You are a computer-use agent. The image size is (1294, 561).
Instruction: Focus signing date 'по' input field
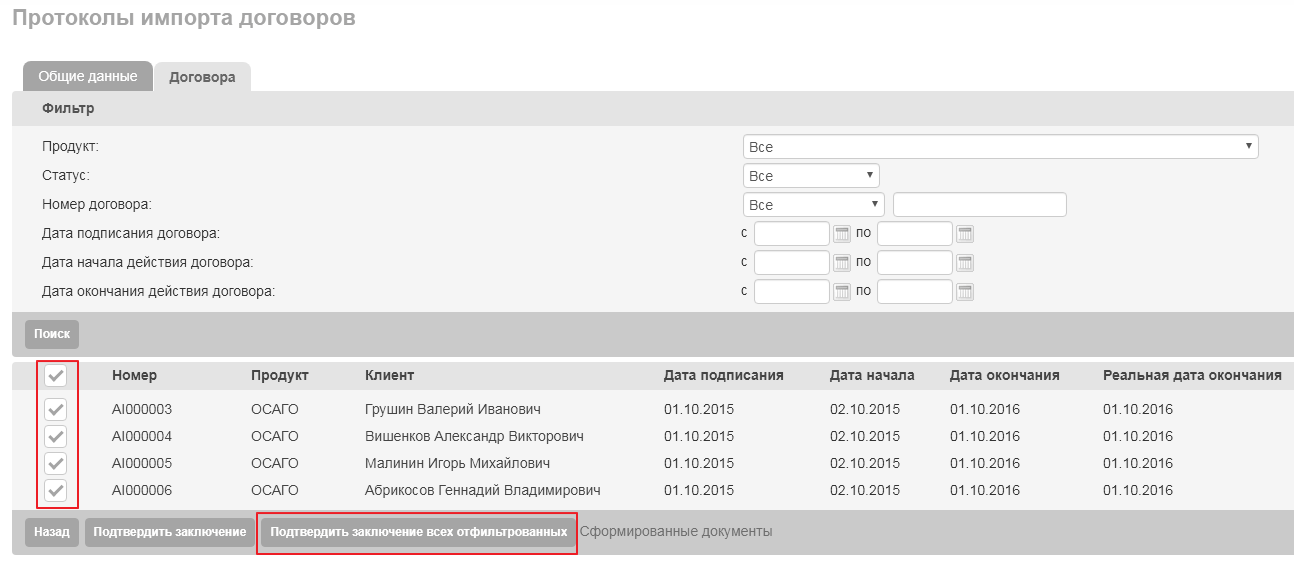pyautogui.click(x=915, y=234)
